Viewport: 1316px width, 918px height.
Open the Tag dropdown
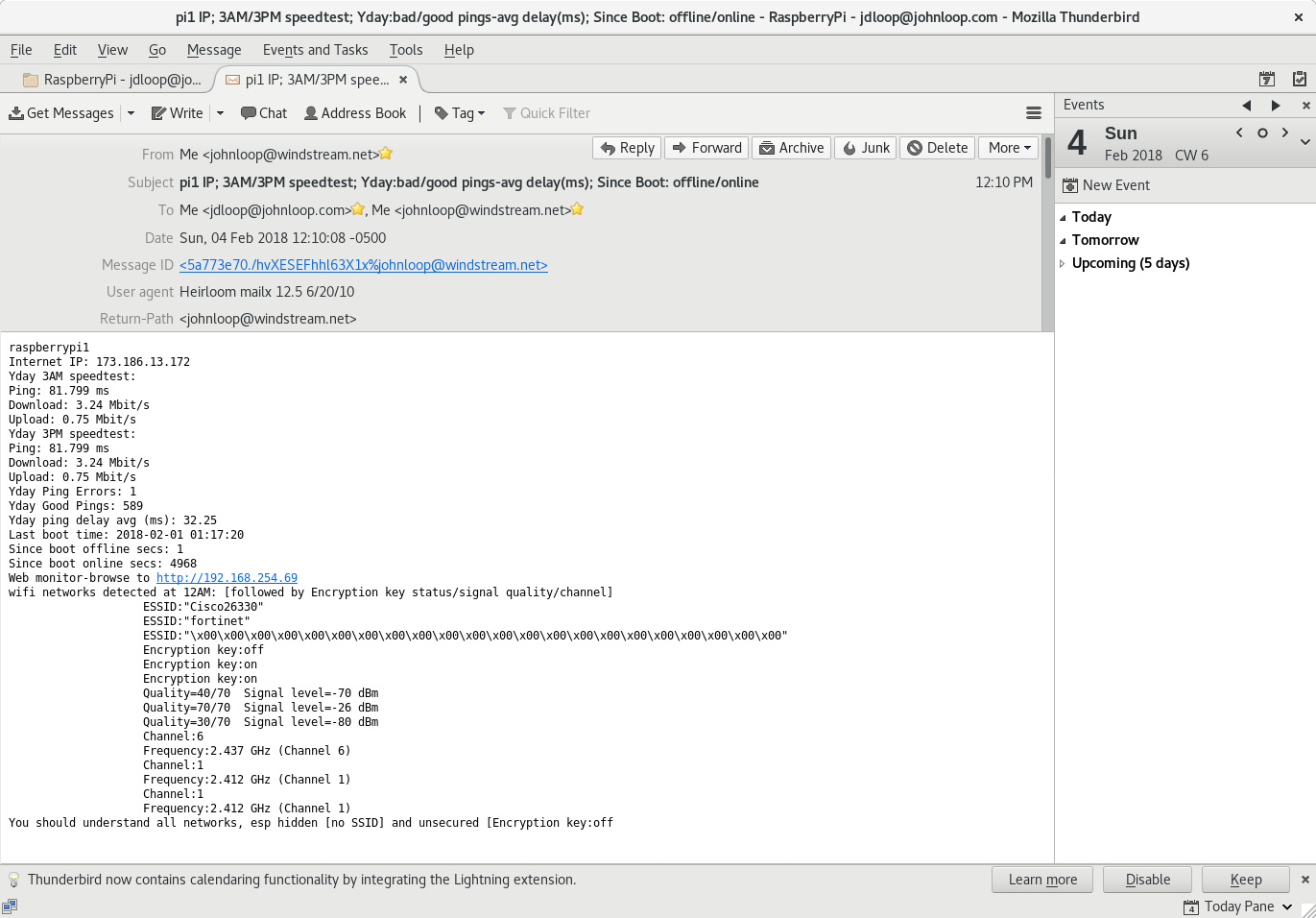(460, 113)
